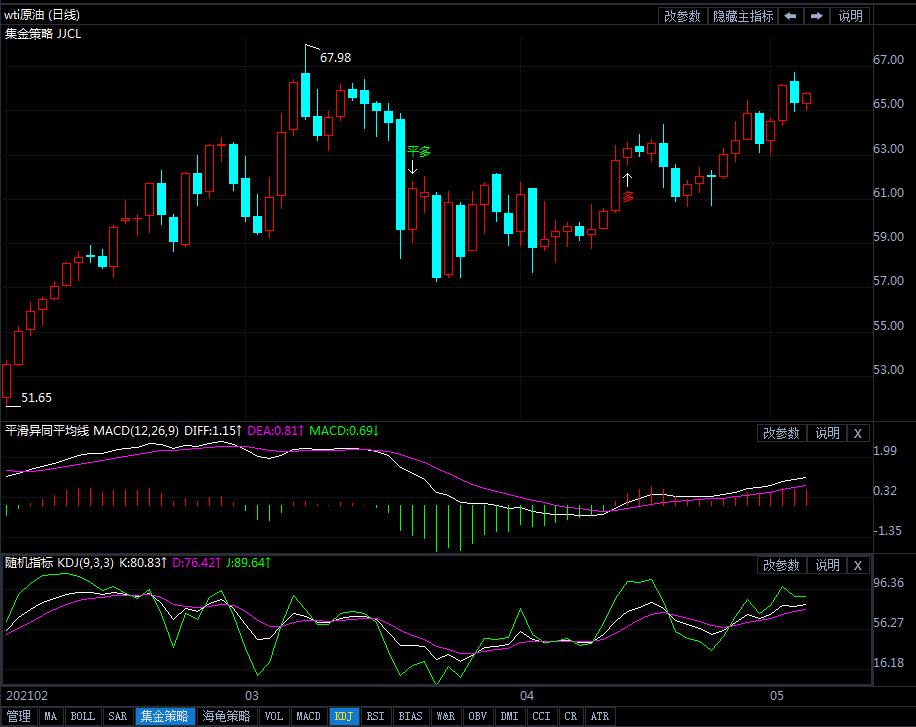916x727 pixels.
Task: Click the right arrow icon in top toolbar
Action: (817, 16)
